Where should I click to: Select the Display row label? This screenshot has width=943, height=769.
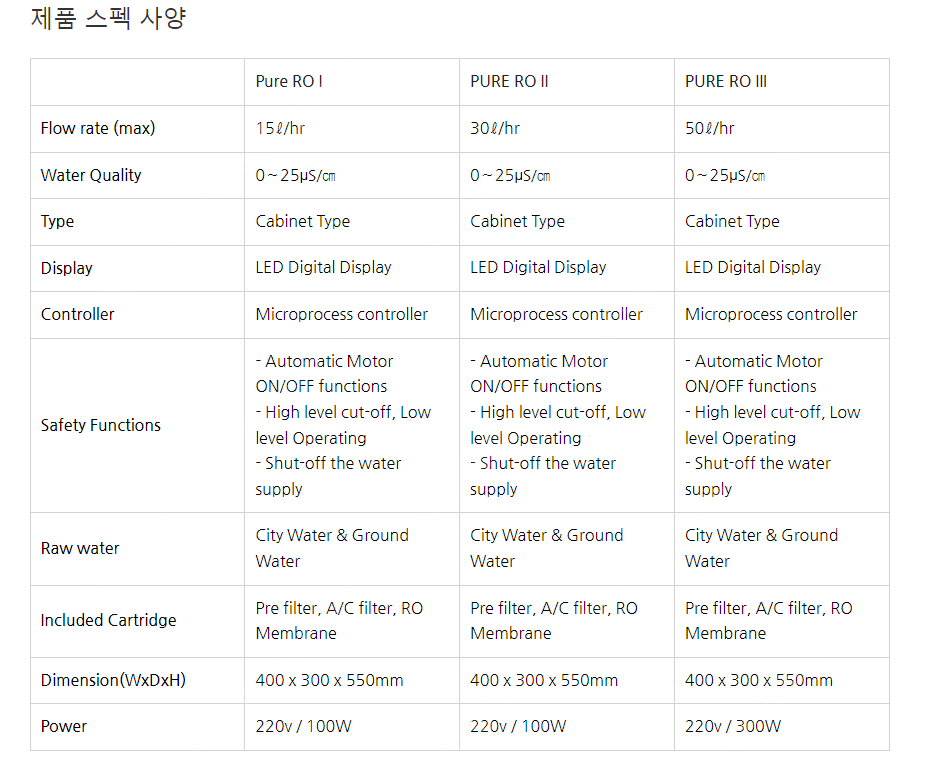(67, 268)
